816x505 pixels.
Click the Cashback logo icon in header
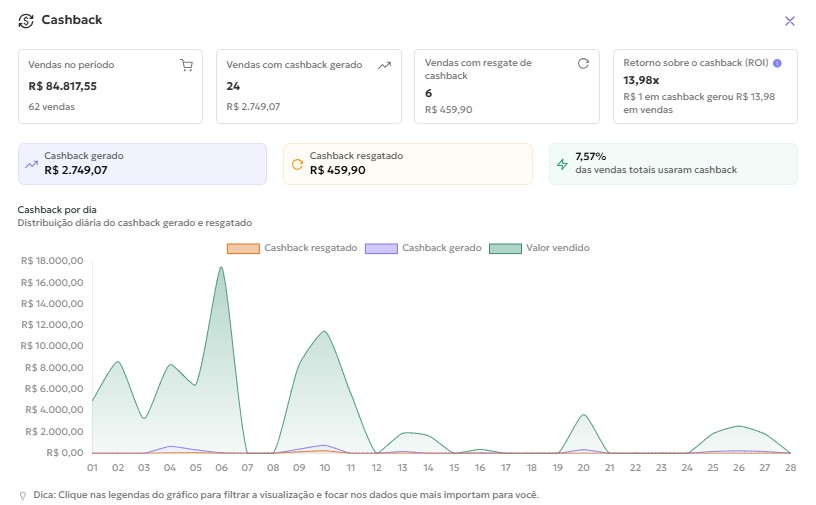click(26, 20)
